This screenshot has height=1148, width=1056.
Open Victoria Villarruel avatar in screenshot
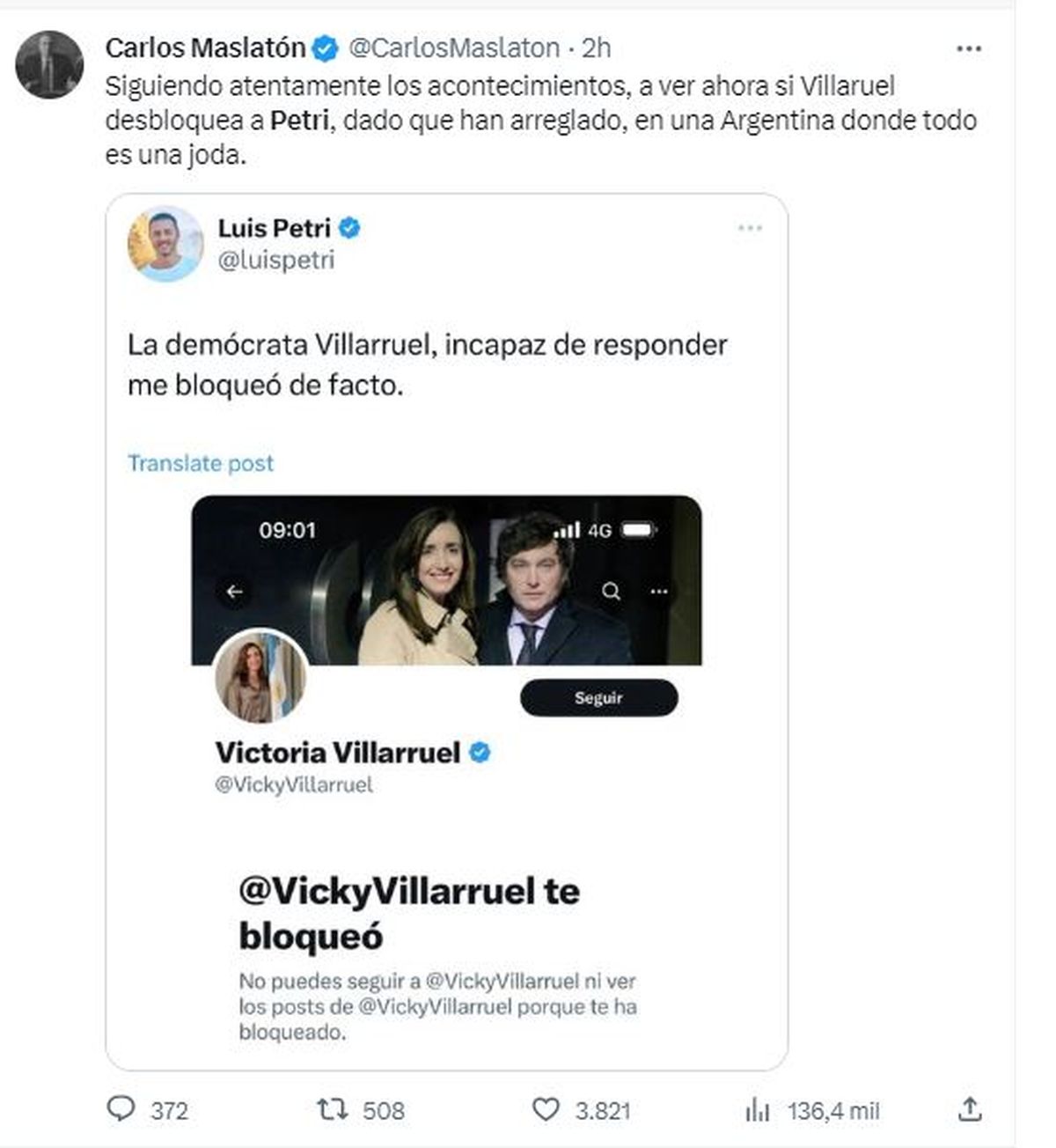[260, 676]
